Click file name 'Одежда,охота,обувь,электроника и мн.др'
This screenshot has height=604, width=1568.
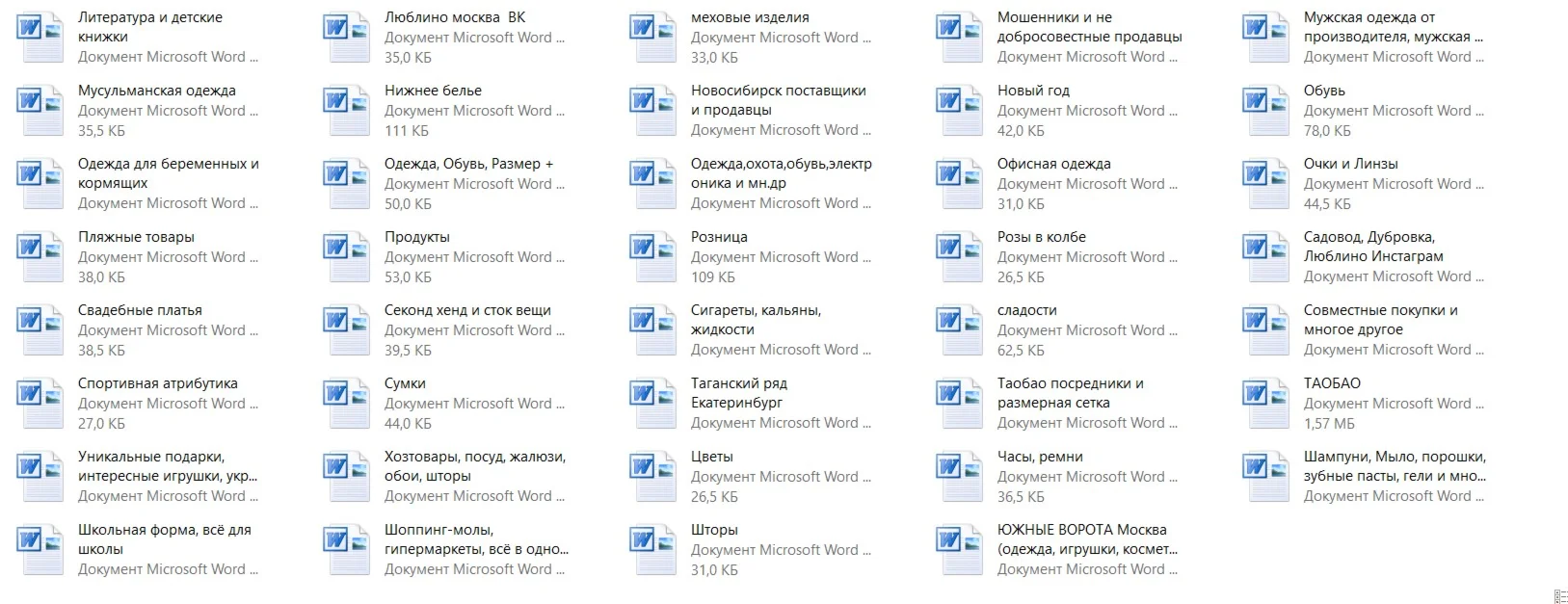pos(782,173)
